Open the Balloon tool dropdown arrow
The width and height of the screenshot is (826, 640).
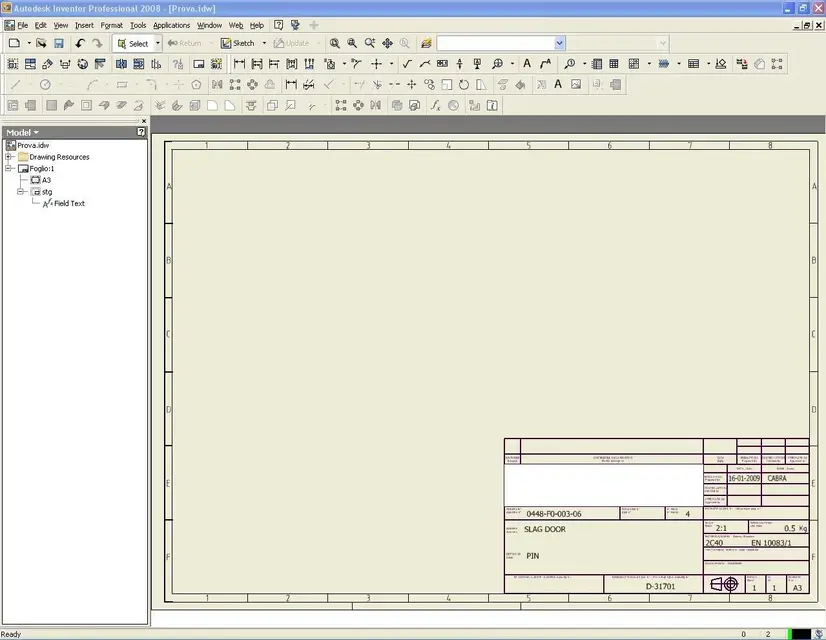584,64
